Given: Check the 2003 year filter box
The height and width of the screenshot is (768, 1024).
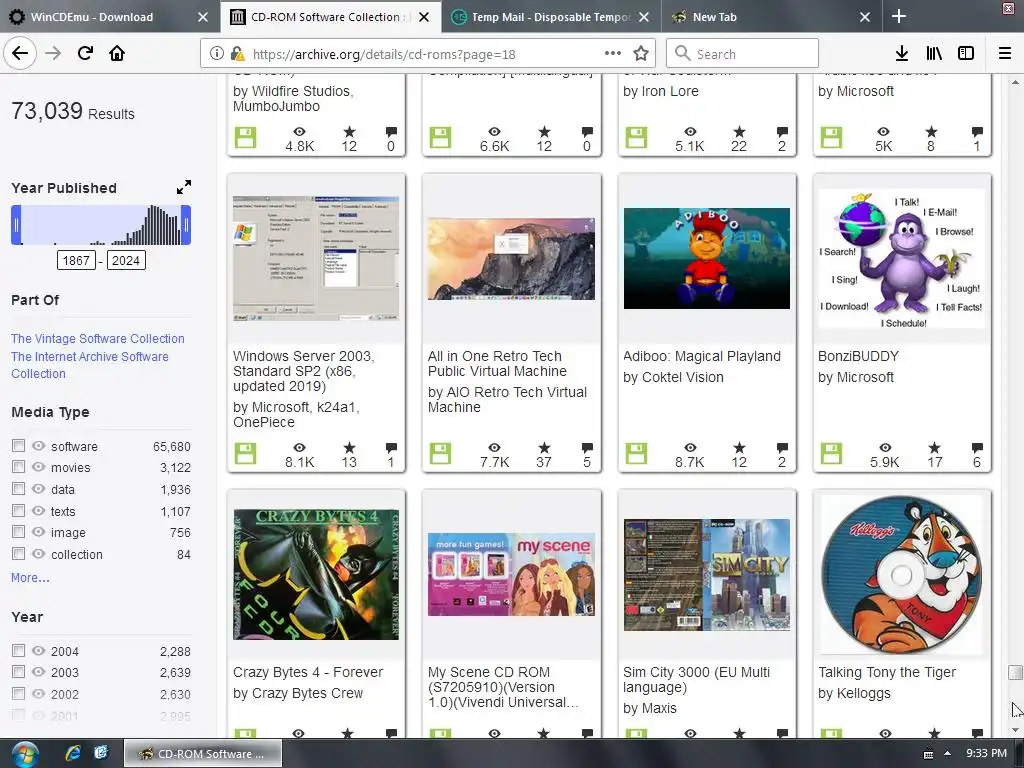Looking at the screenshot, I should tap(18, 671).
